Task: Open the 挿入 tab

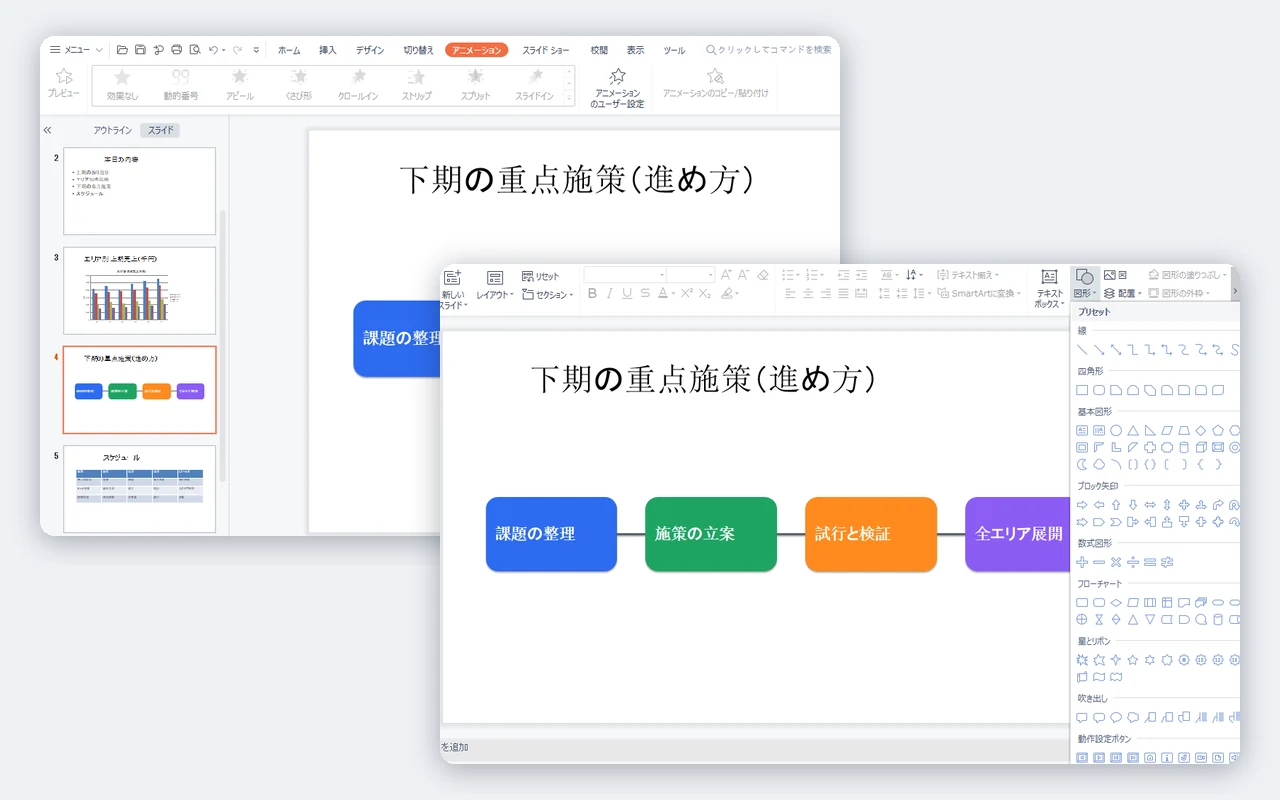Action: (328, 50)
